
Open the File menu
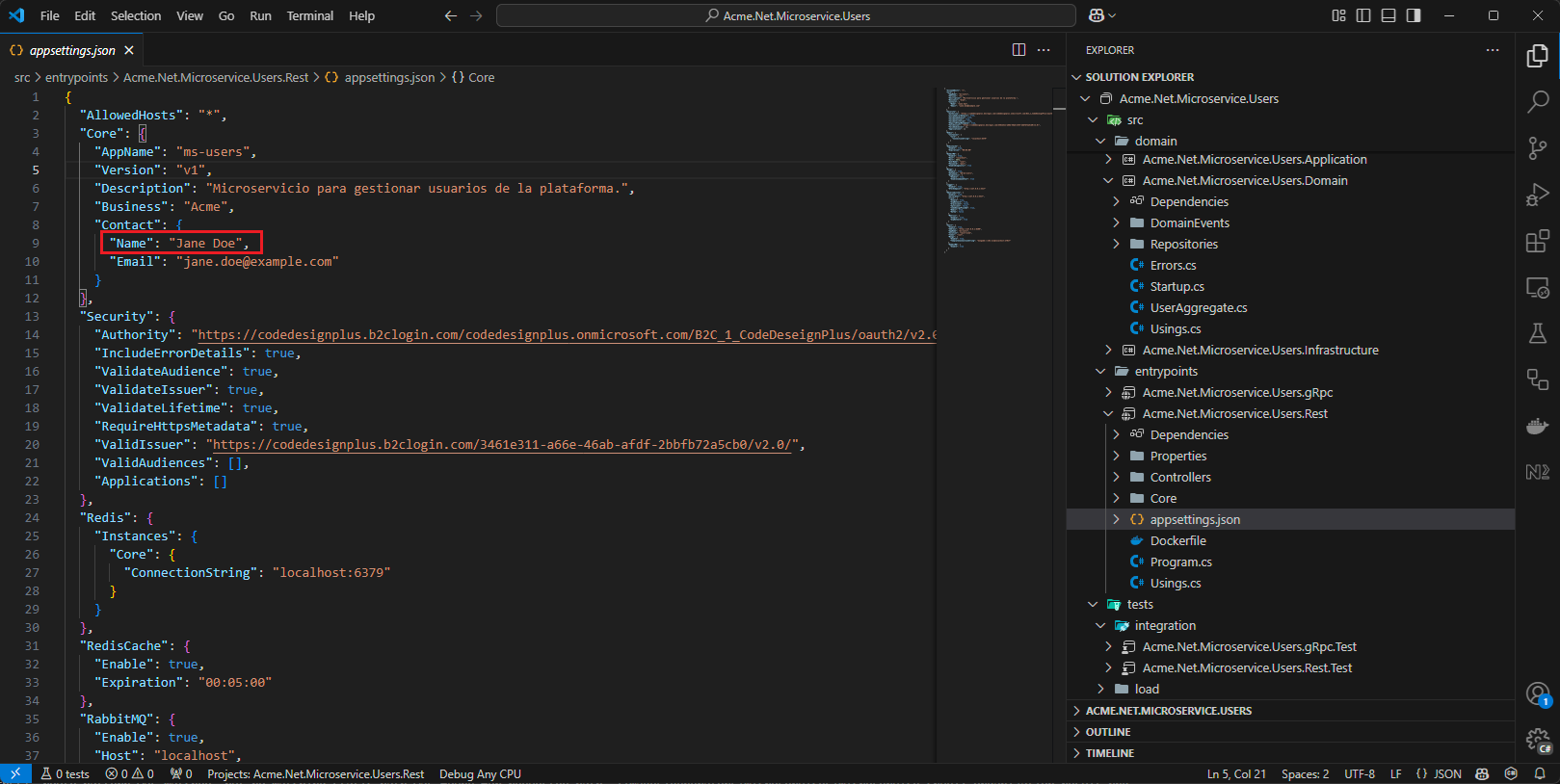tap(50, 15)
